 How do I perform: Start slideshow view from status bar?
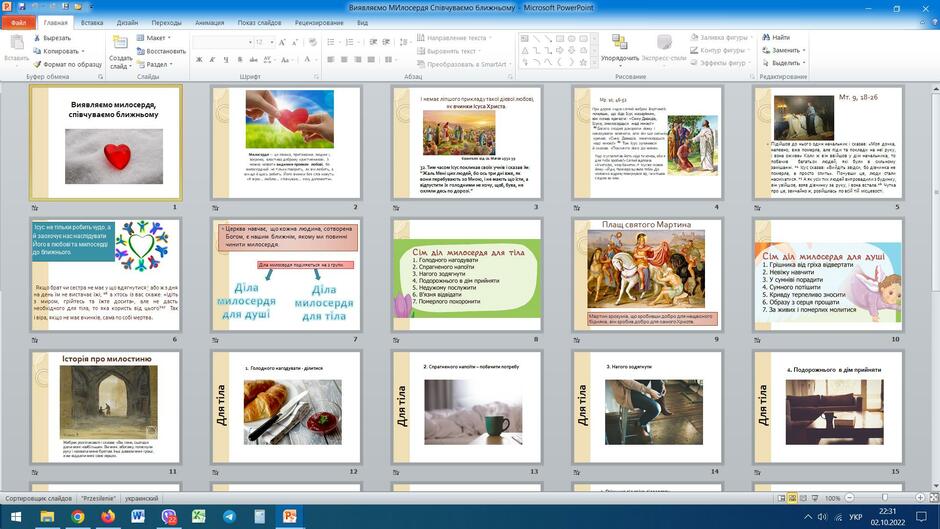(815, 498)
